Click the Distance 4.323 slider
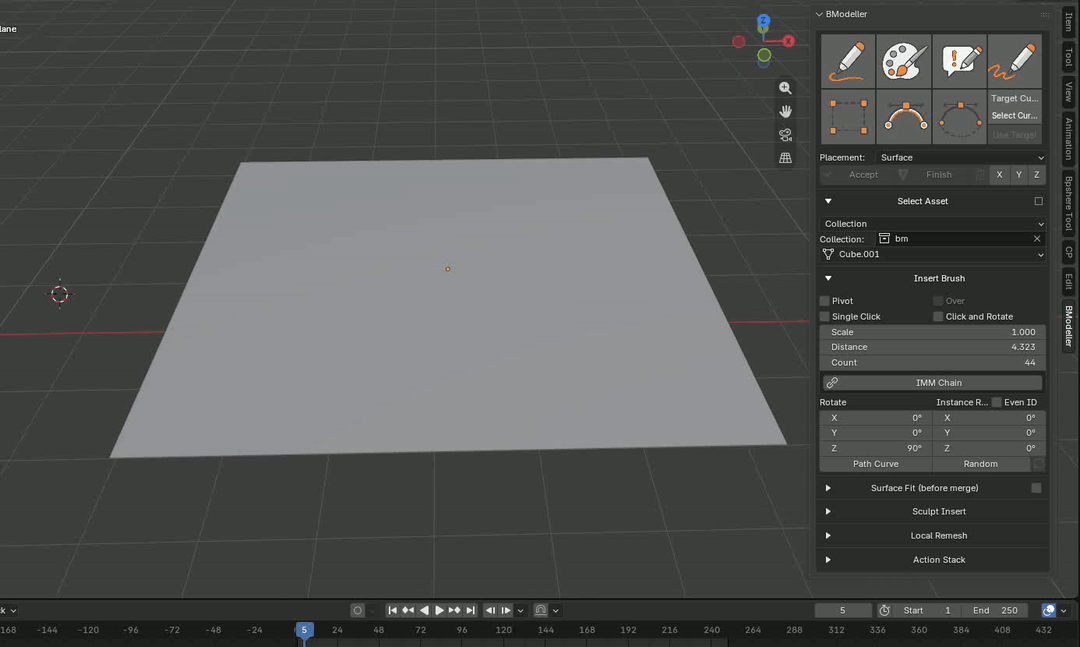The width and height of the screenshot is (1080, 647). coord(933,347)
